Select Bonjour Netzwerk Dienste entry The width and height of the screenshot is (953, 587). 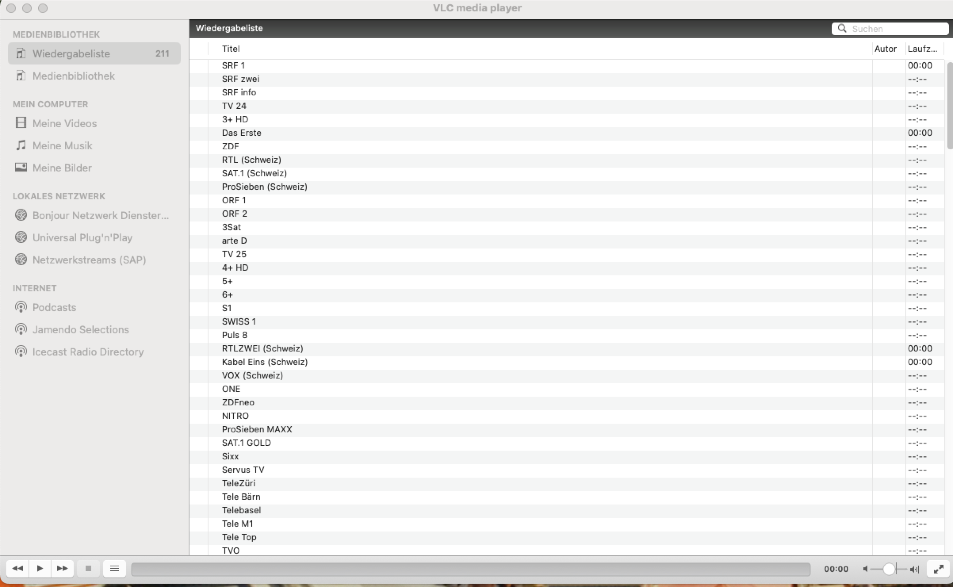pos(94,215)
